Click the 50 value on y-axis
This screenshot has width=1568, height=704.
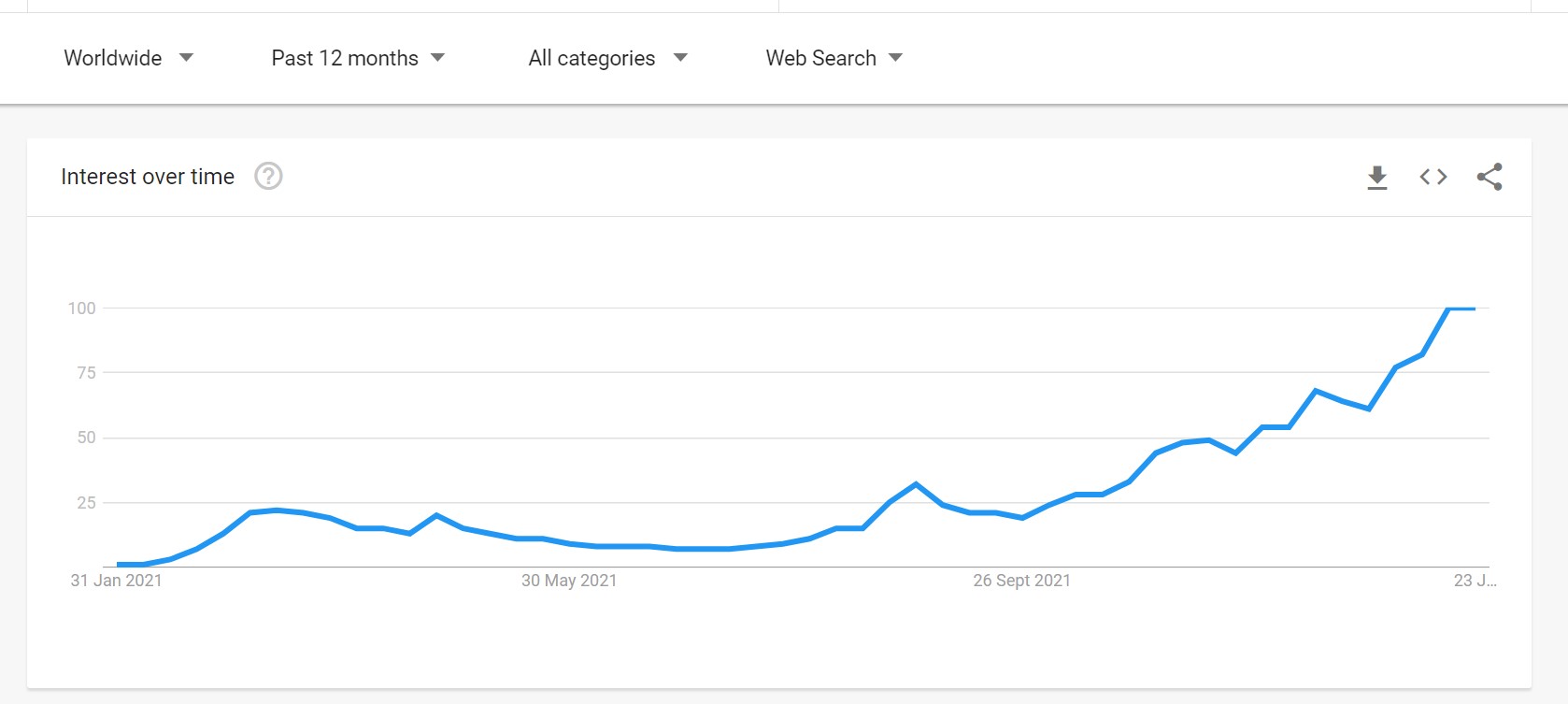coord(86,438)
